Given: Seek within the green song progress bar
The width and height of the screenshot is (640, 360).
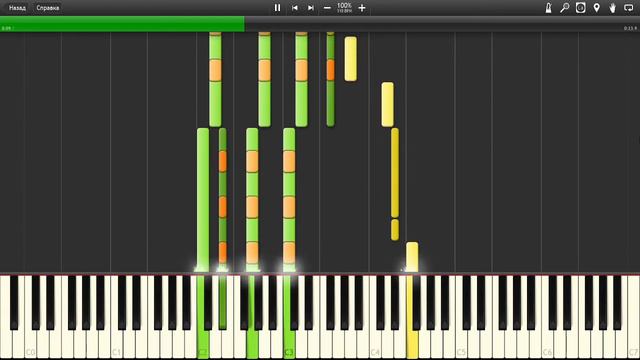Looking at the screenshot, I should pyautogui.click(x=122, y=24).
